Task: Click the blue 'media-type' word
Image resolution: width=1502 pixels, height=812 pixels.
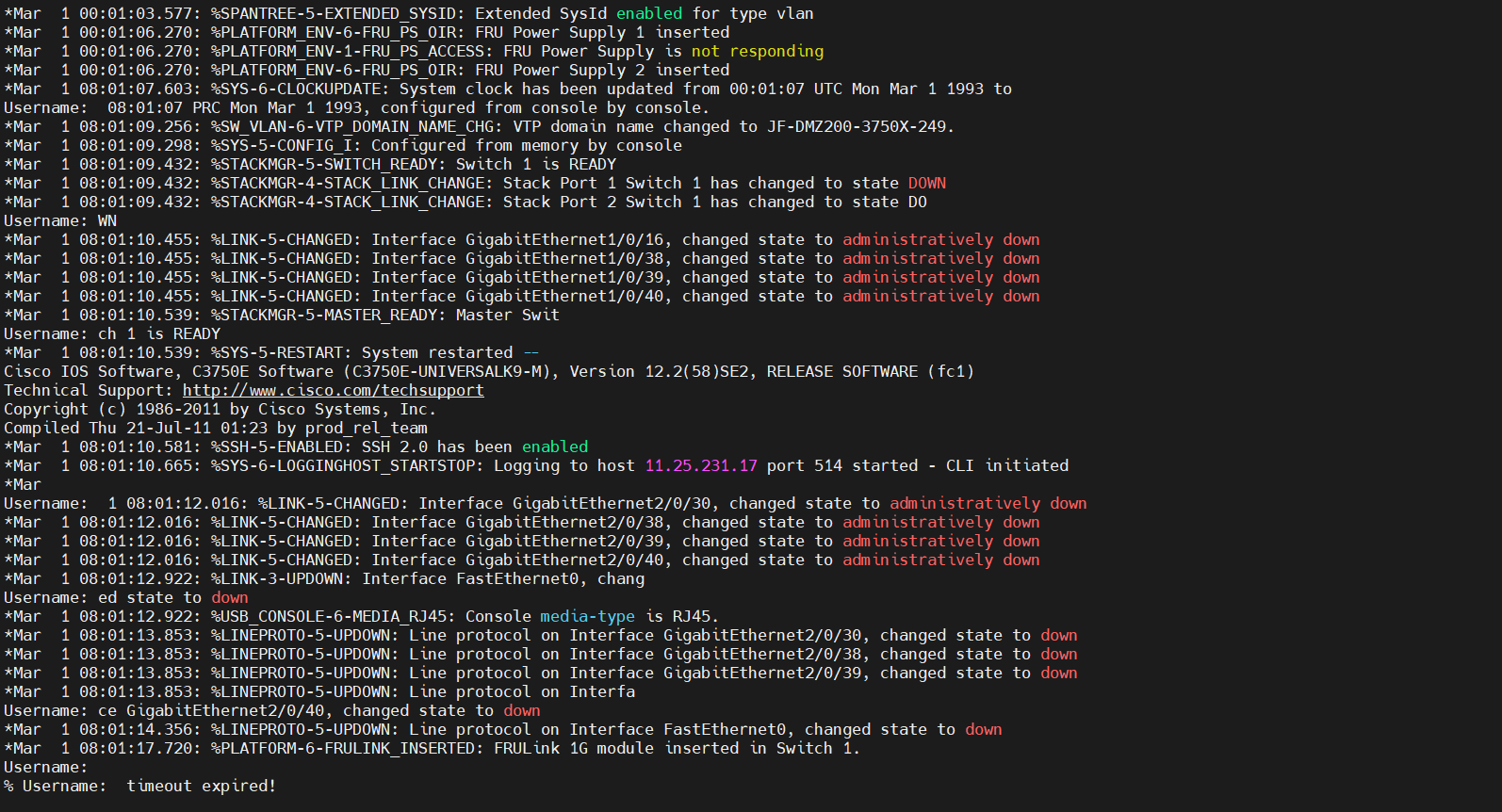Action: pyautogui.click(x=587, y=616)
